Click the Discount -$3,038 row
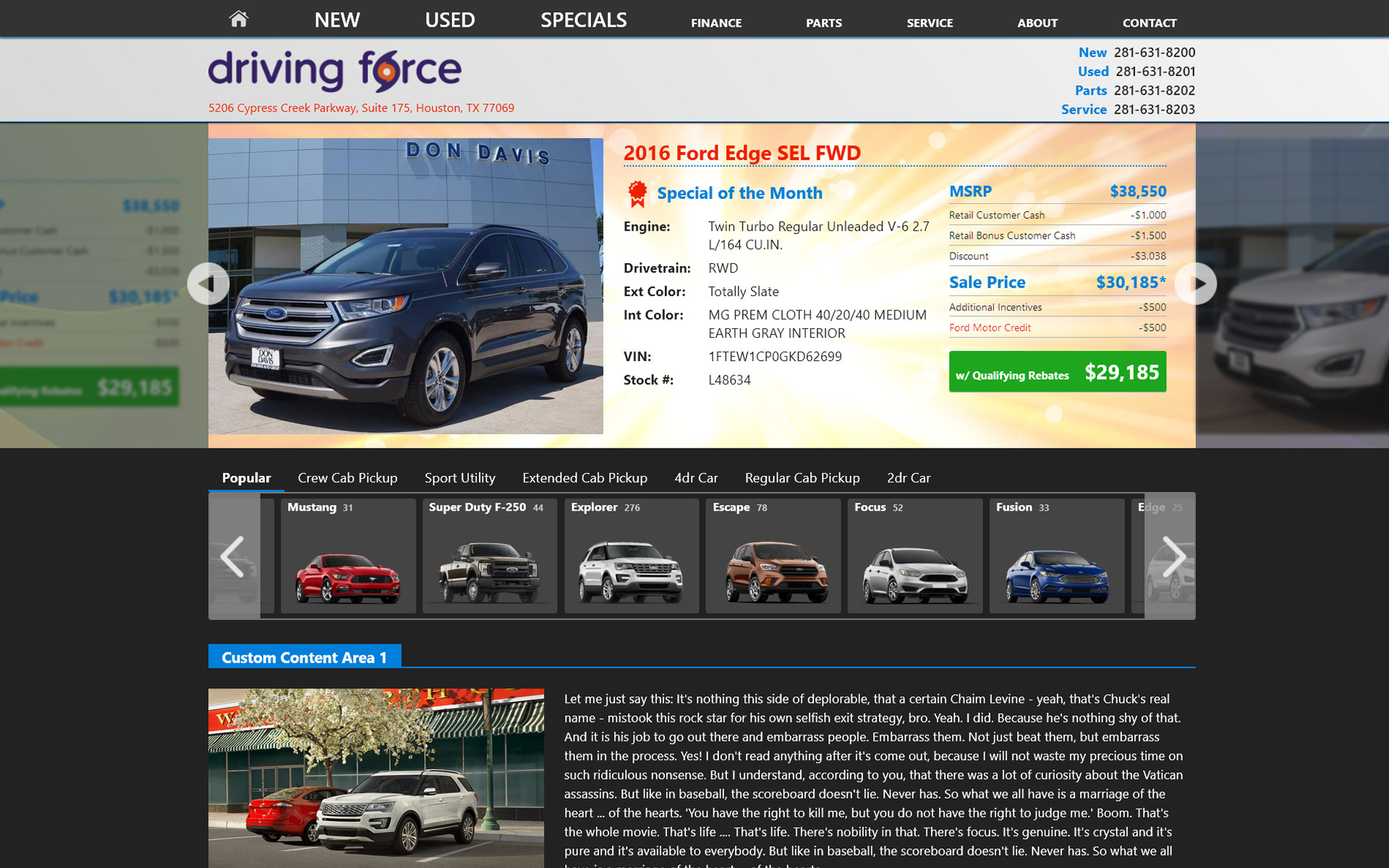This screenshot has height=868, width=1389. coord(1058,256)
